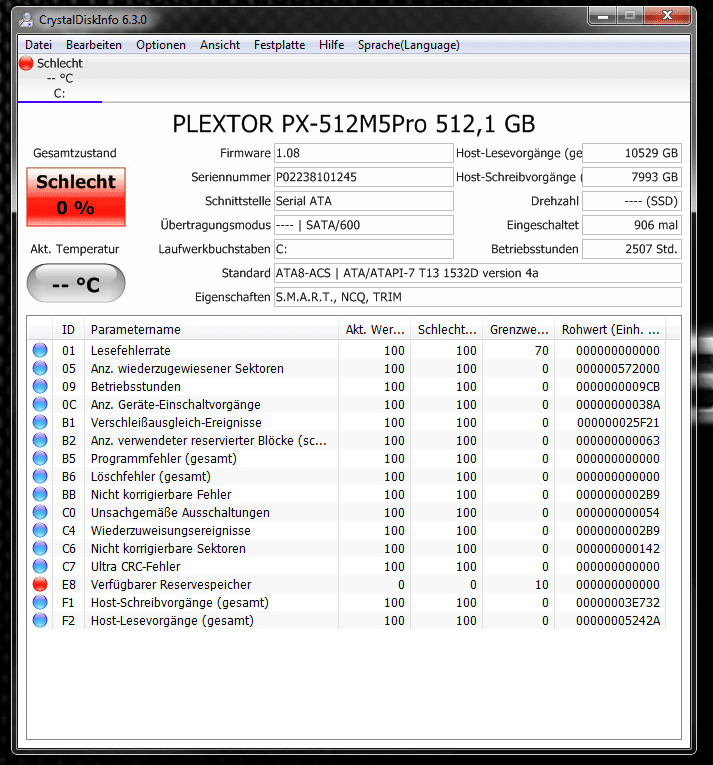
Task: Click the blue status icon for row C4
Action: click(x=40, y=530)
